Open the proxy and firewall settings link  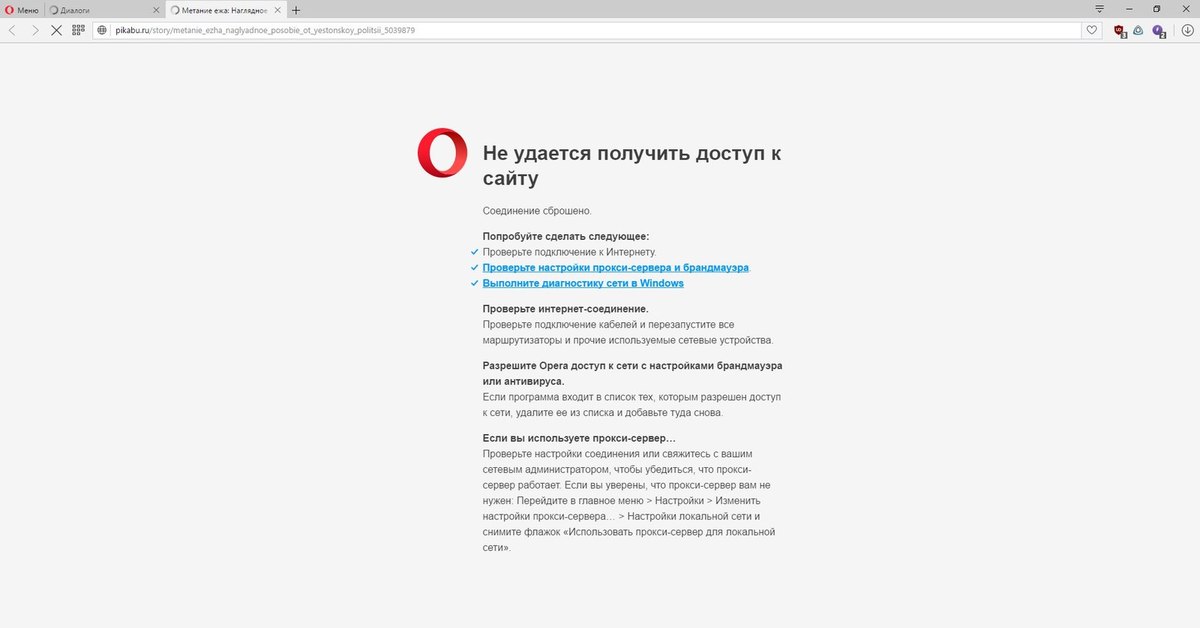[x=616, y=268]
